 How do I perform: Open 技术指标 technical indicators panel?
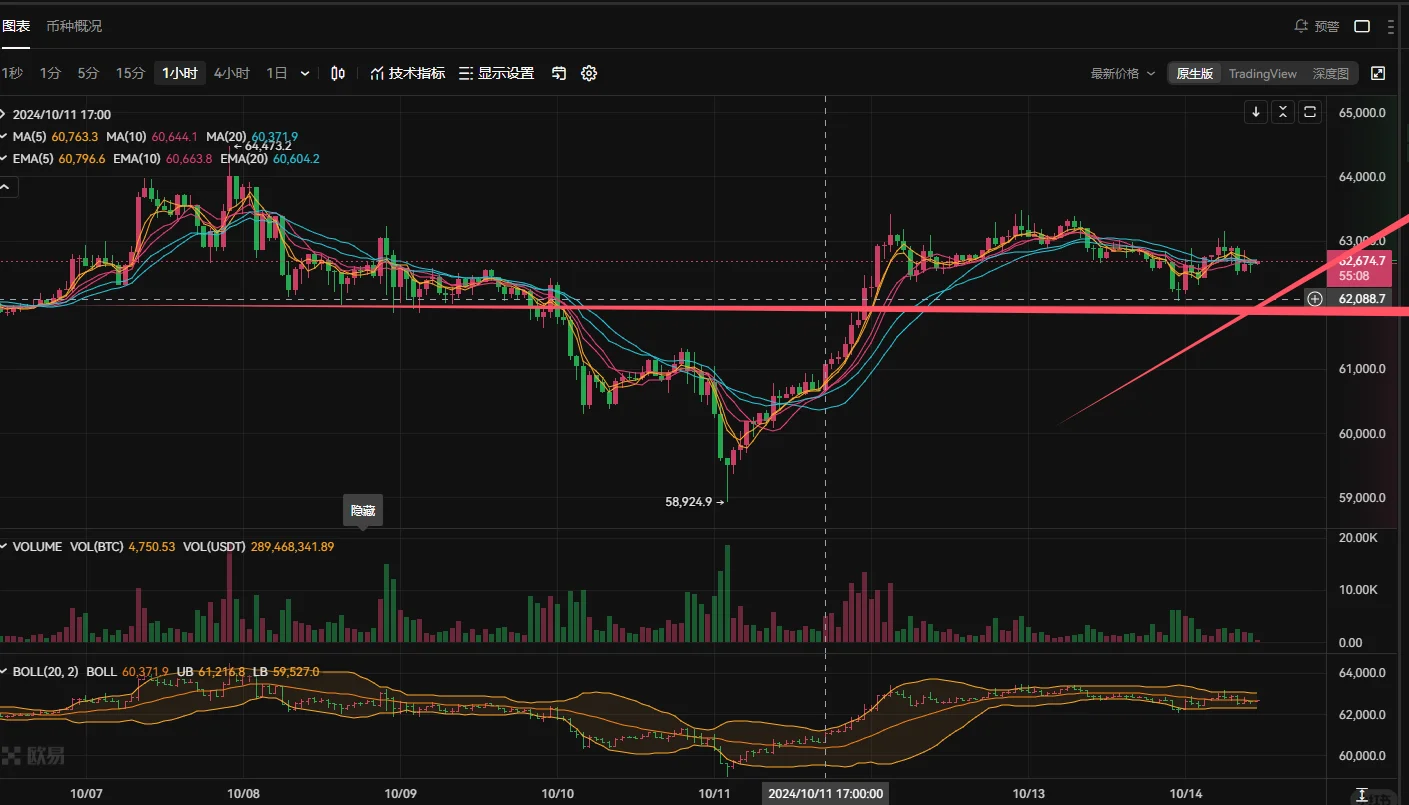407,73
